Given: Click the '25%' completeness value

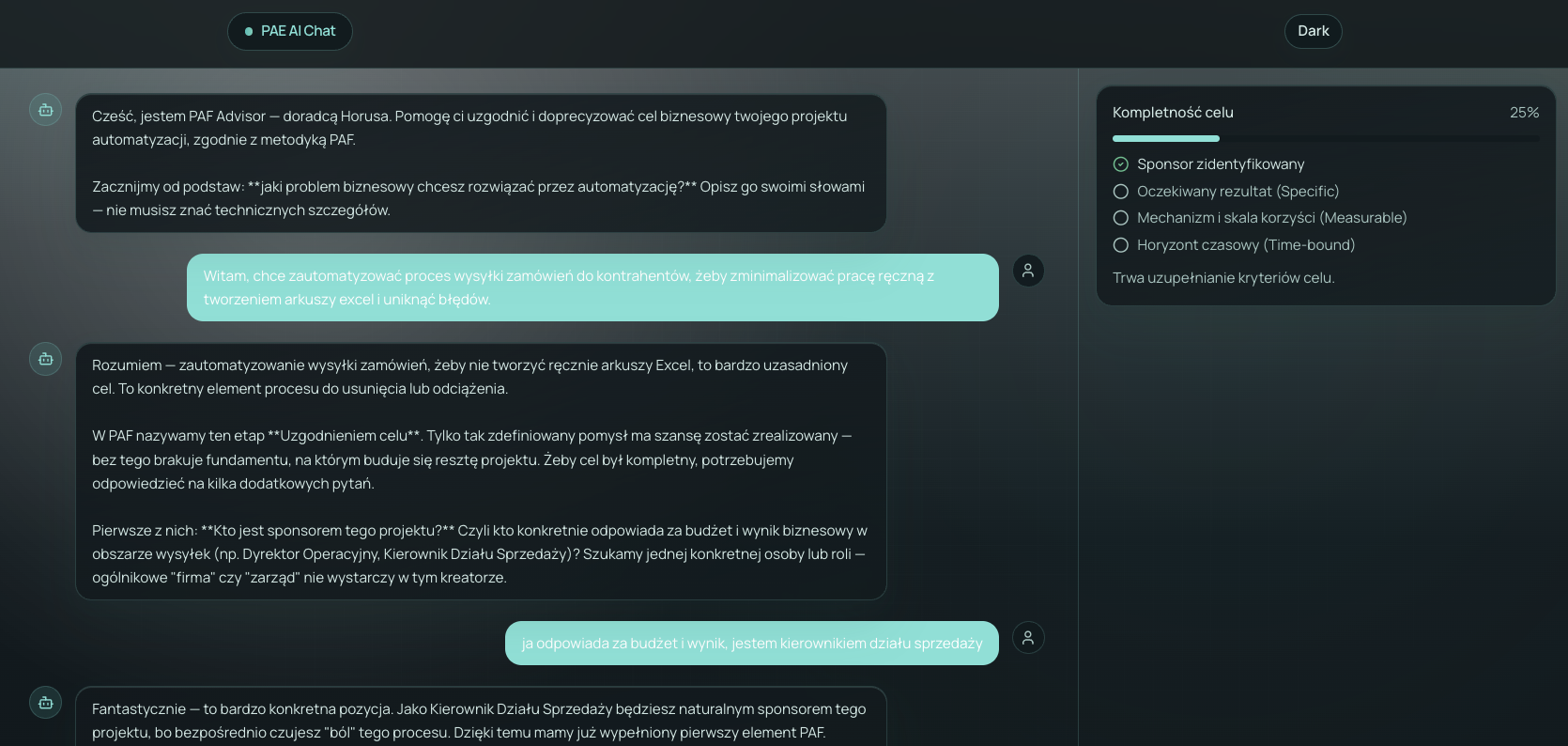Looking at the screenshot, I should [x=1524, y=113].
